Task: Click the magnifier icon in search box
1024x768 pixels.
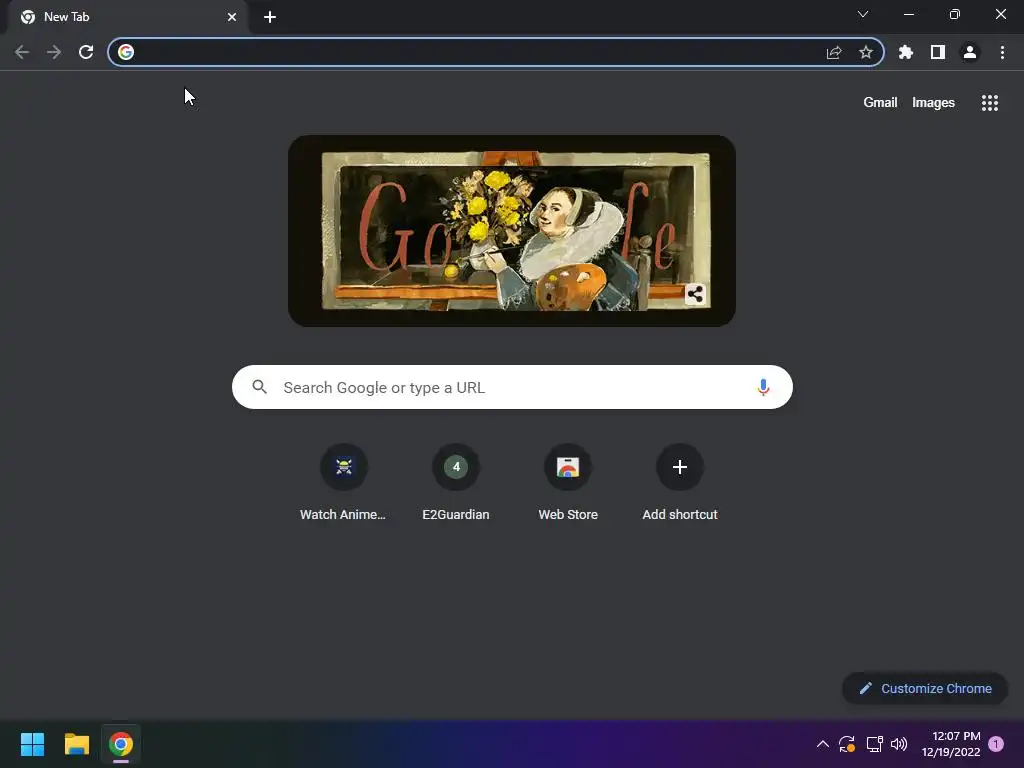Action: [259, 387]
